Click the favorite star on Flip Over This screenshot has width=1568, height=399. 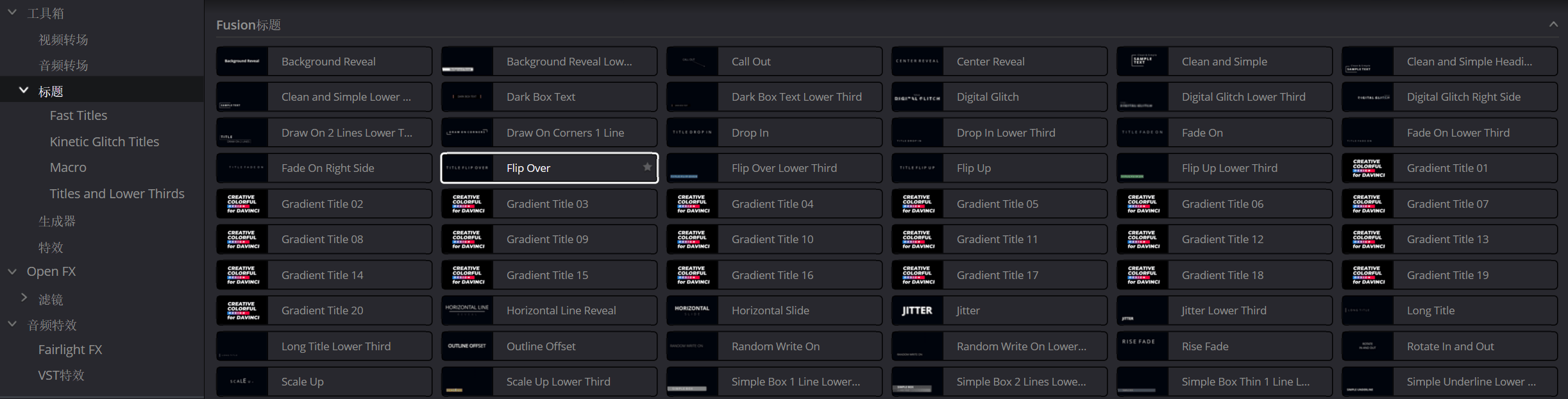tap(647, 167)
